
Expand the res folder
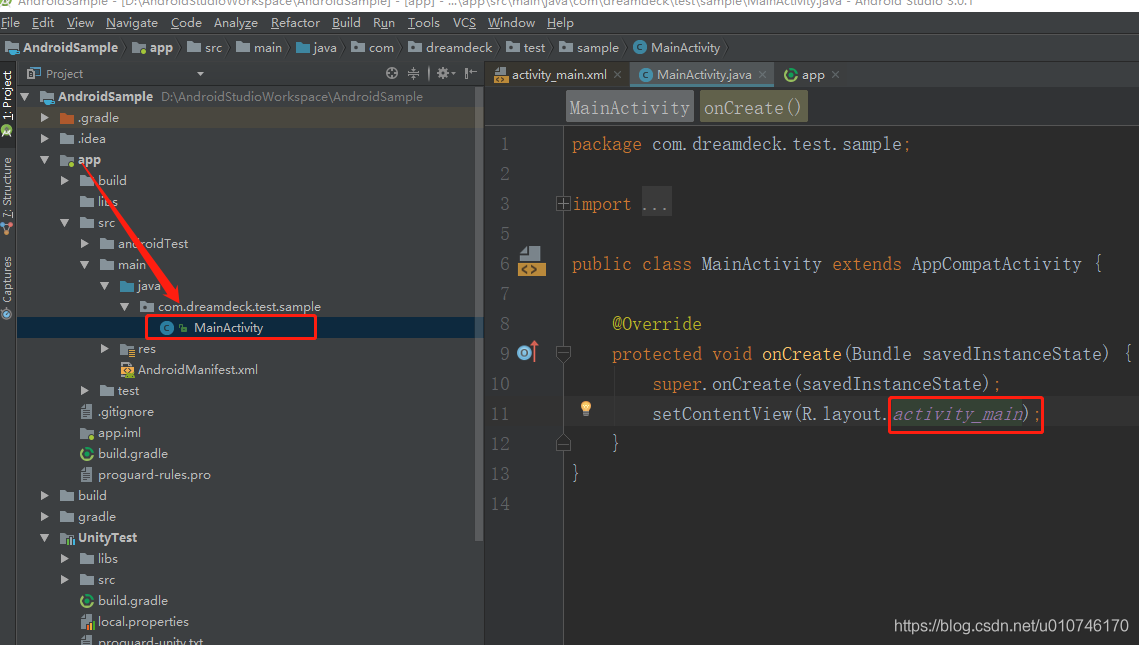click(x=105, y=349)
